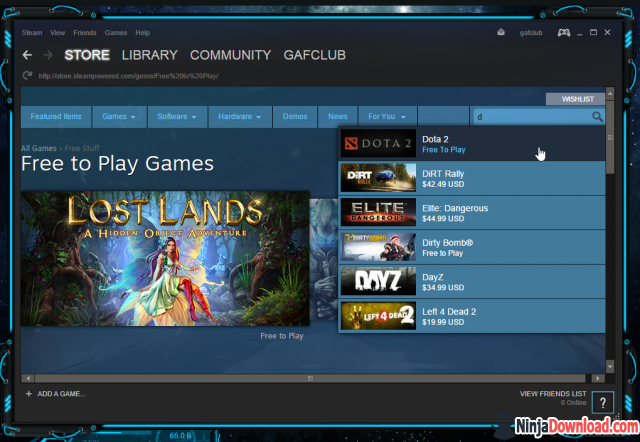Select the Elite: Dangerous result title

455,208
